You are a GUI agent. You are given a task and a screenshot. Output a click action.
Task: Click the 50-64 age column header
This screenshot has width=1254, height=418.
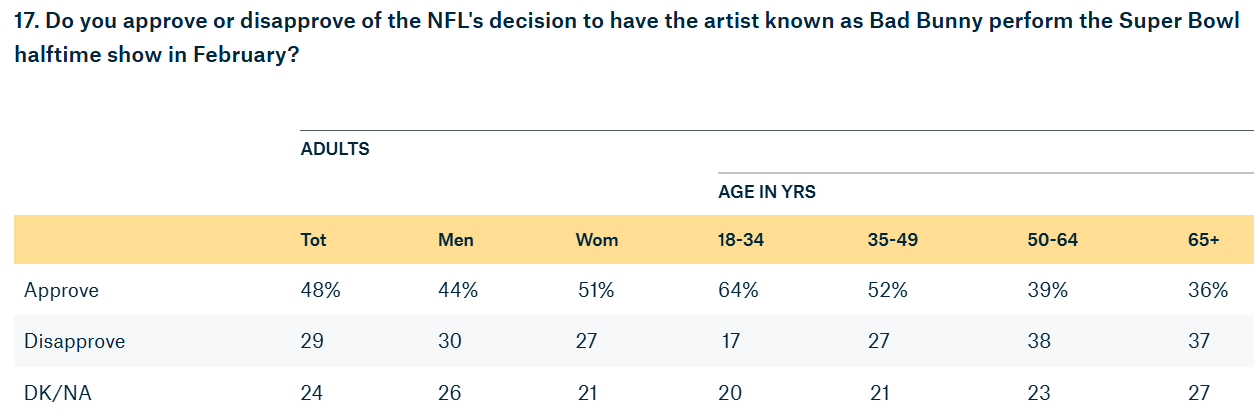point(1052,240)
